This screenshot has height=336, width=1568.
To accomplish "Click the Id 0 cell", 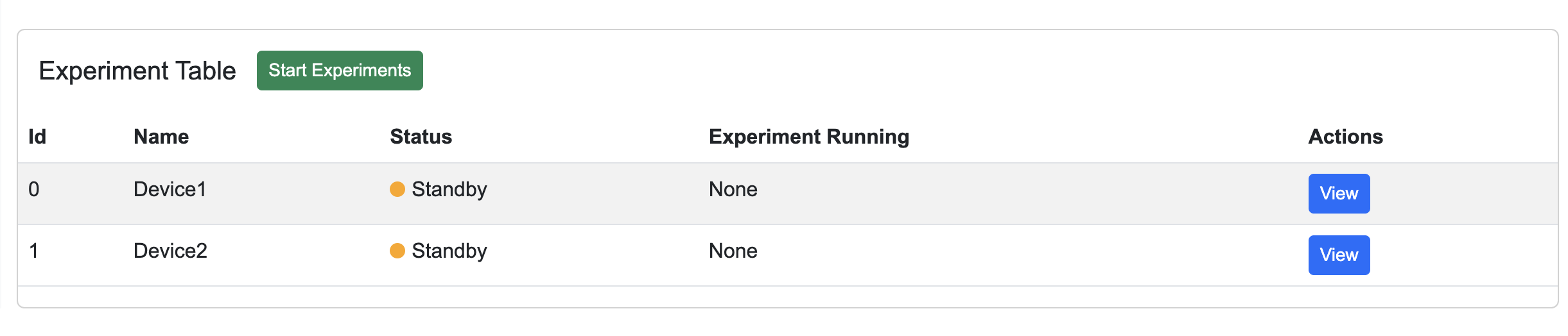I will pyautogui.click(x=34, y=189).
